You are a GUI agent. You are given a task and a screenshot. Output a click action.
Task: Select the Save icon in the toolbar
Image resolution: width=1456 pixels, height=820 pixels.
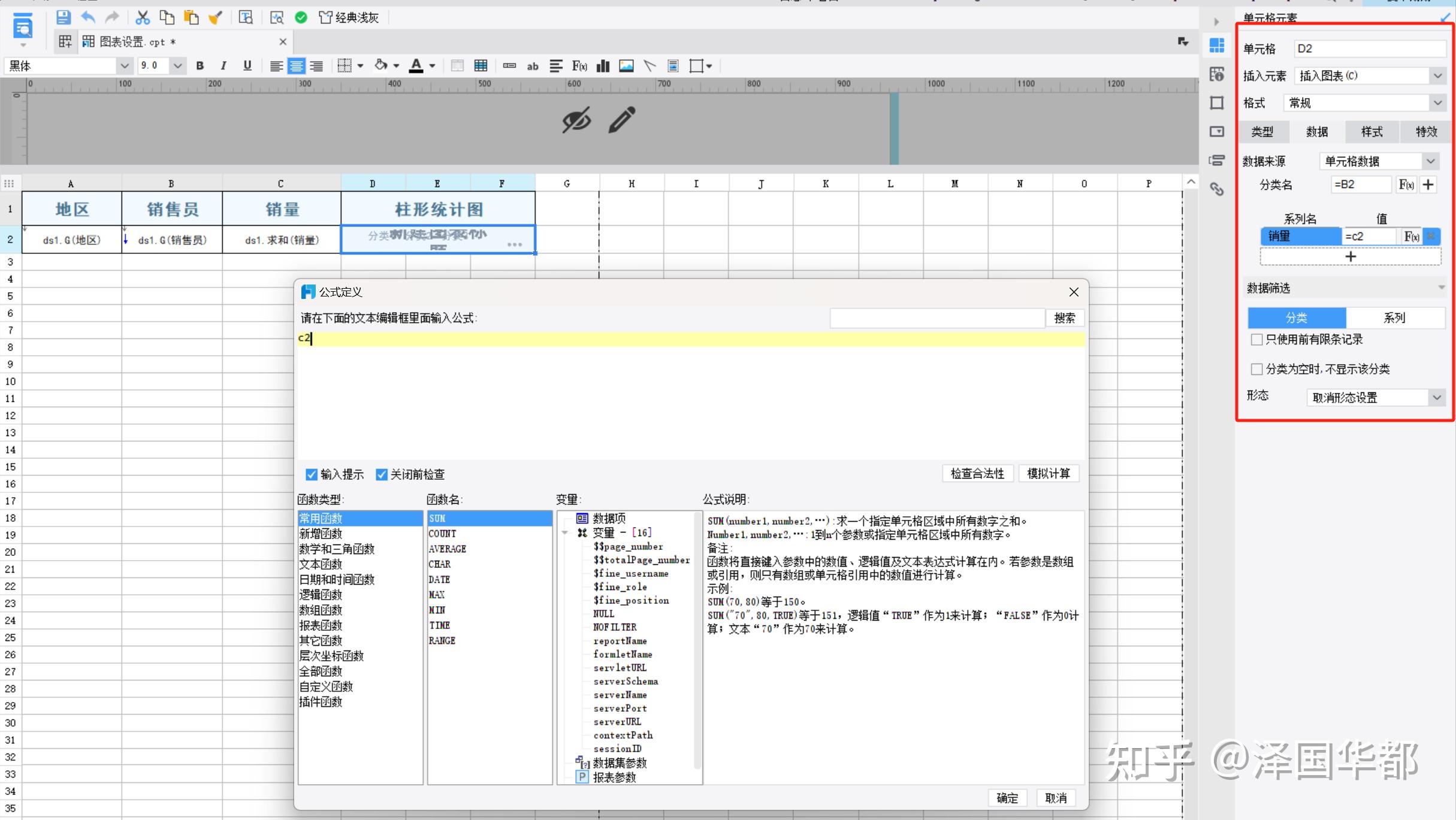coord(63,17)
